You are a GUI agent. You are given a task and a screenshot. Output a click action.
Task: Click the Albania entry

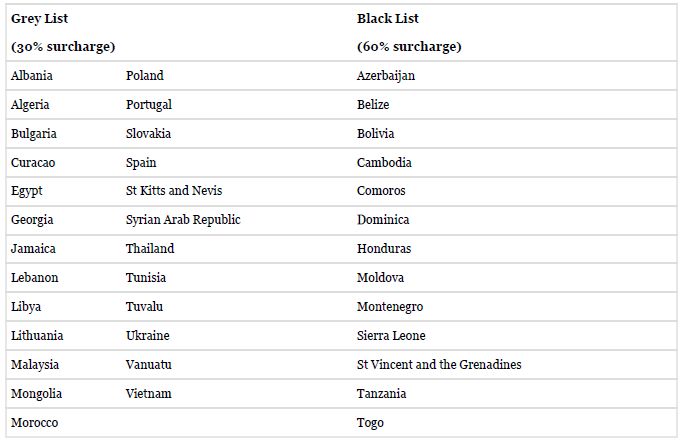(x=32, y=75)
